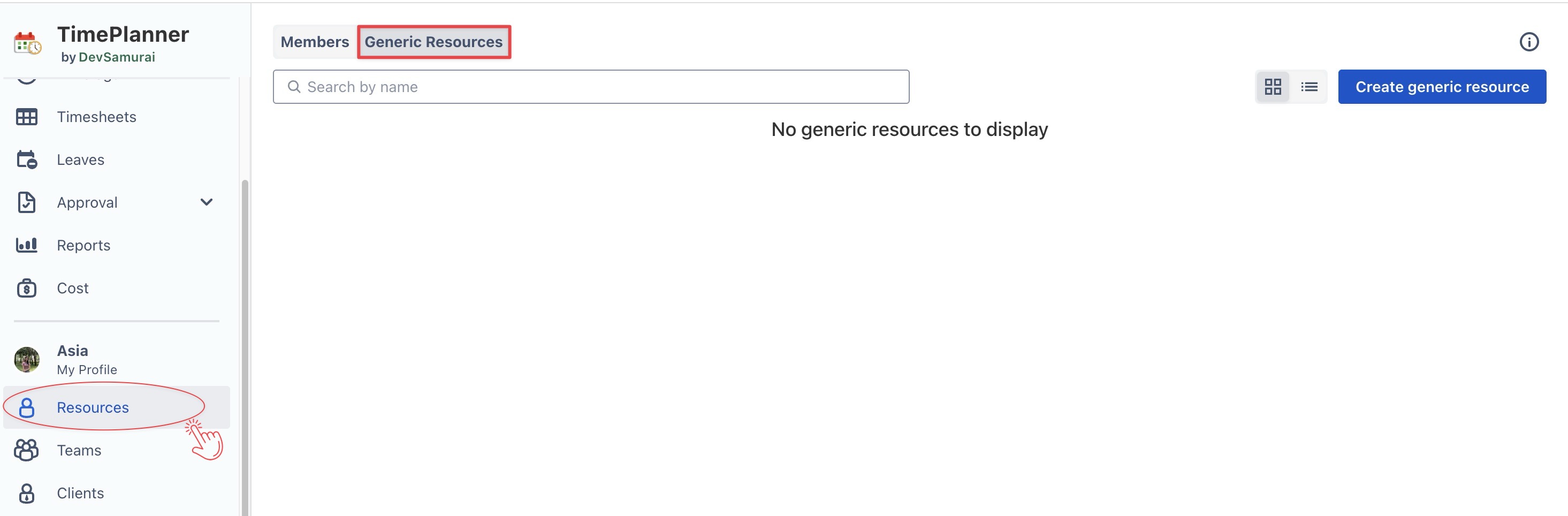Viewport: 1568px width, 516px height.
Task: Open the Leaves calendar icon
Action: pos(26,160)
